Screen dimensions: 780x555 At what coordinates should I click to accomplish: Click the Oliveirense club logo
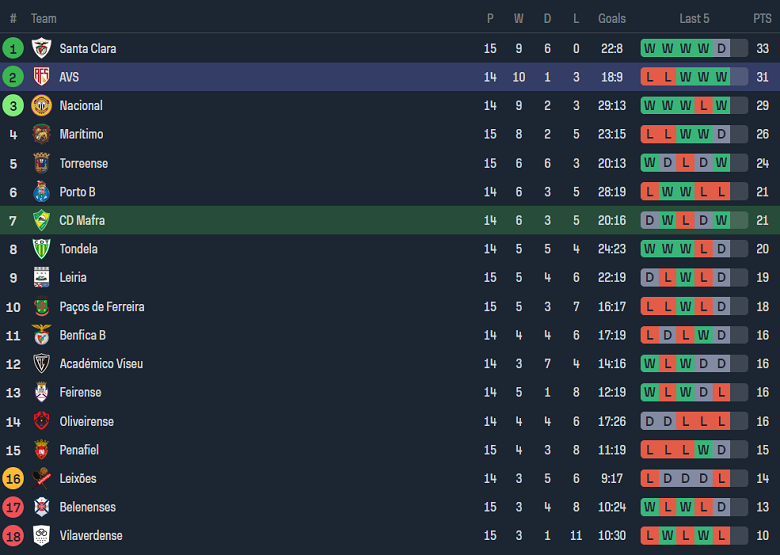(41, 421)
